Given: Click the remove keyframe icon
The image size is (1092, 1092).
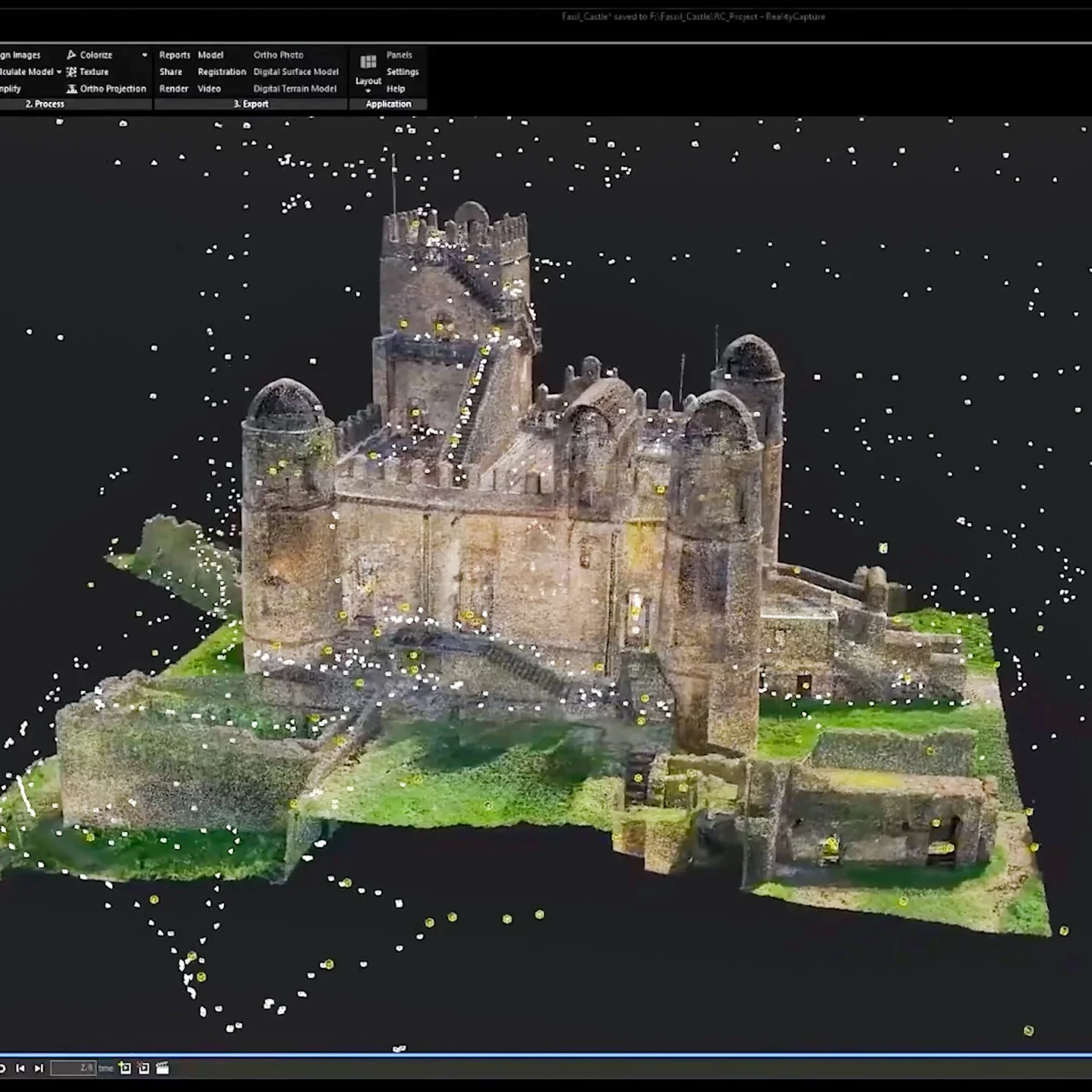Looking at the screenshot, I should click(x=144, y=1068).
